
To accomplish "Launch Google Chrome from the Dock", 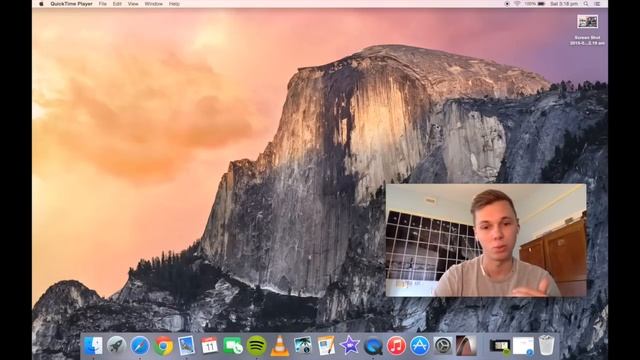I will click(x=163, y=346).
